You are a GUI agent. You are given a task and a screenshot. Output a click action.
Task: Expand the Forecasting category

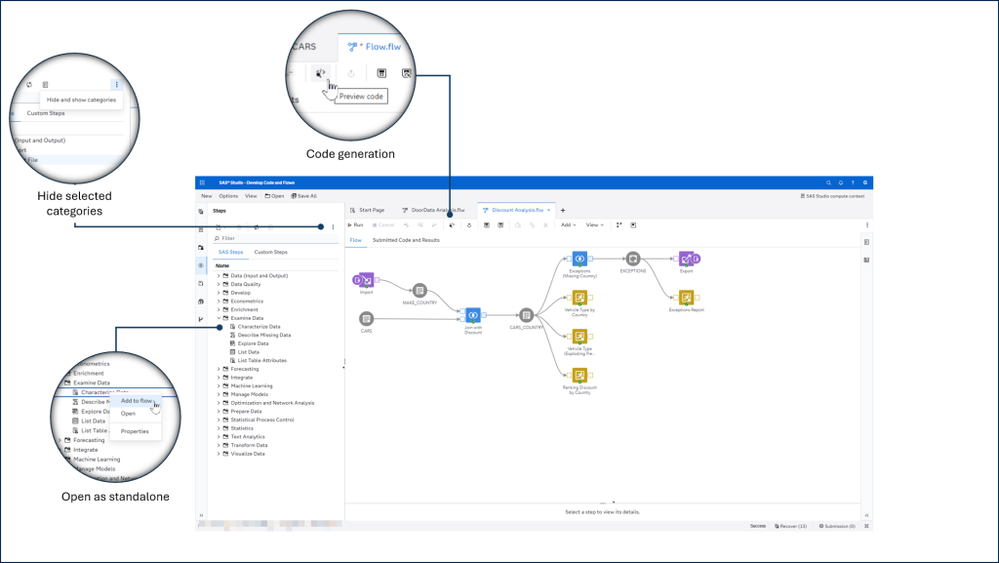click(x=219, y=369)
